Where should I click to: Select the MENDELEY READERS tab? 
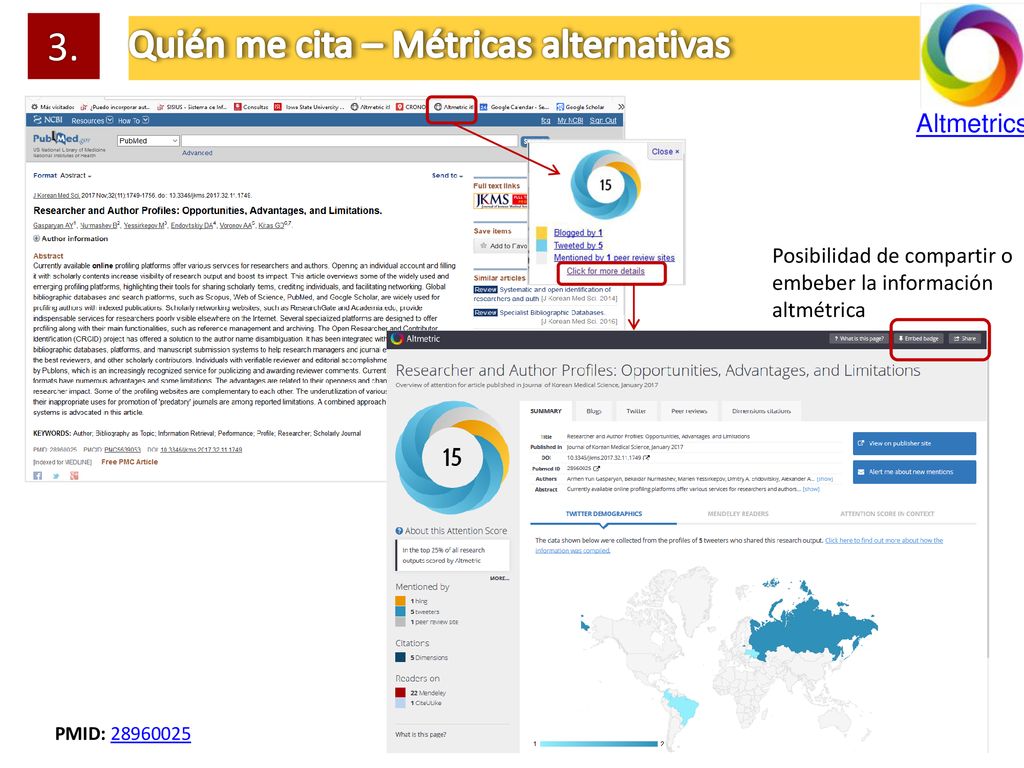(738, 514)
